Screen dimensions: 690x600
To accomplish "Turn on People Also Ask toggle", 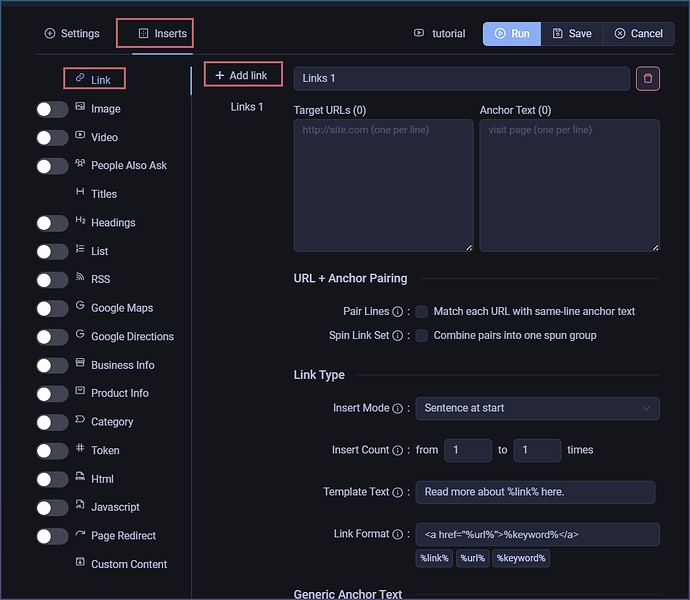I will pos(52,166).
